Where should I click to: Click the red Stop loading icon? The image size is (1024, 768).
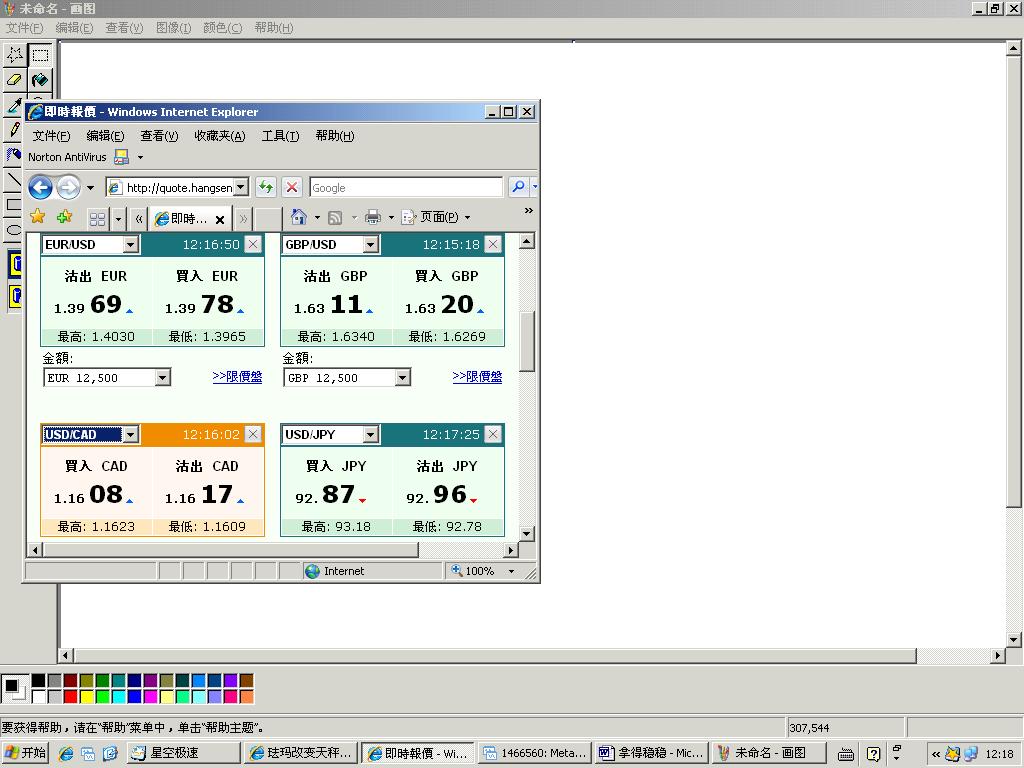click(x=291, y=187)
